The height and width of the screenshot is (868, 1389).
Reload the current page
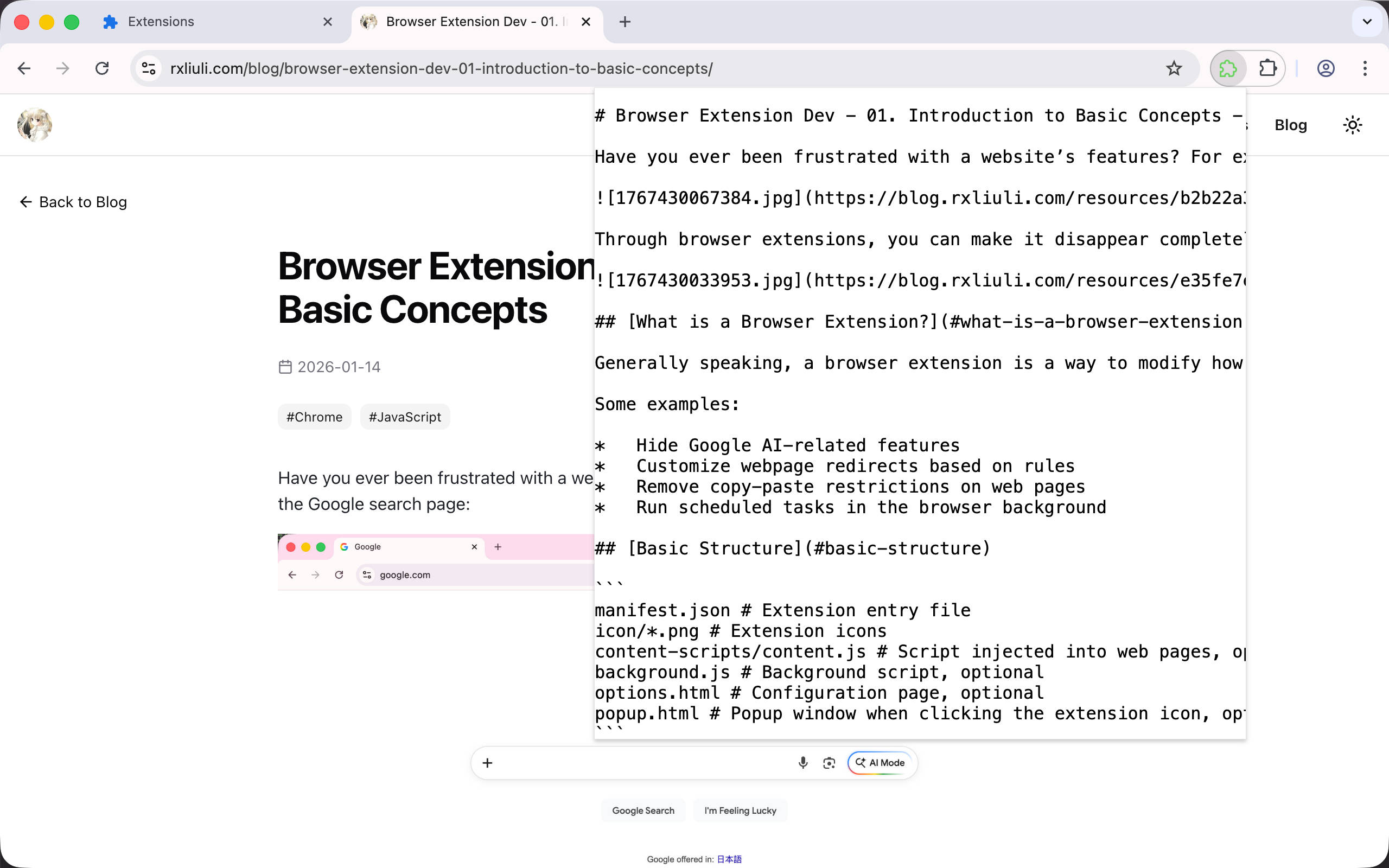point(102,68)
